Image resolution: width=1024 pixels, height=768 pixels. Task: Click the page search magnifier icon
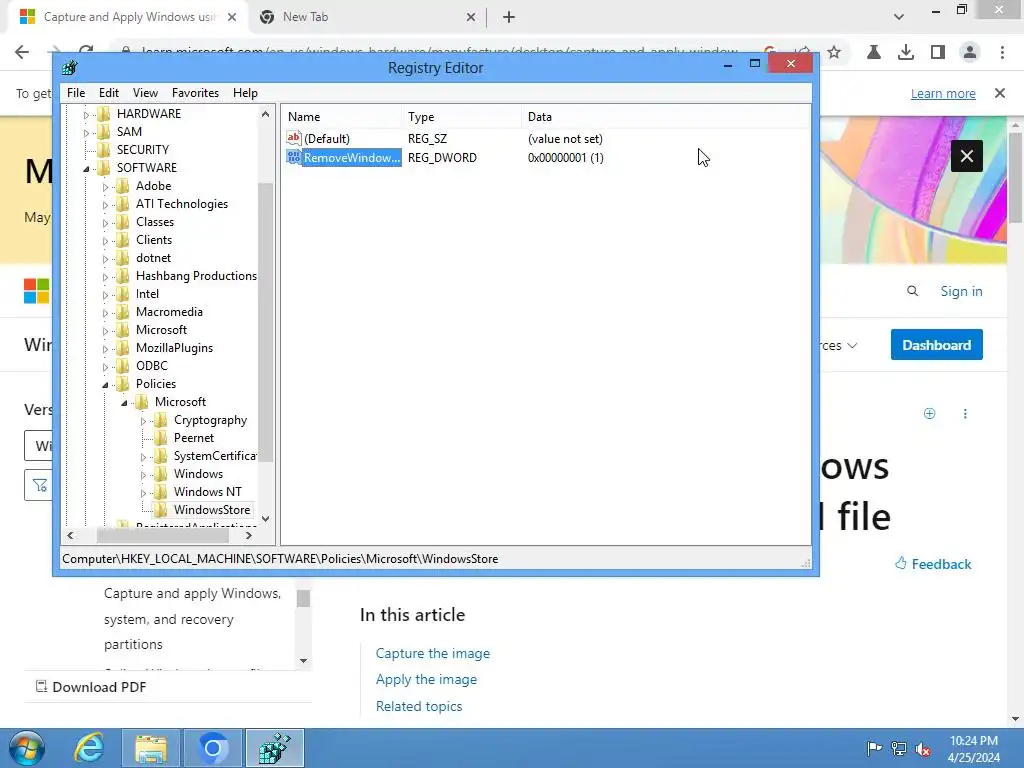(912, 291)
